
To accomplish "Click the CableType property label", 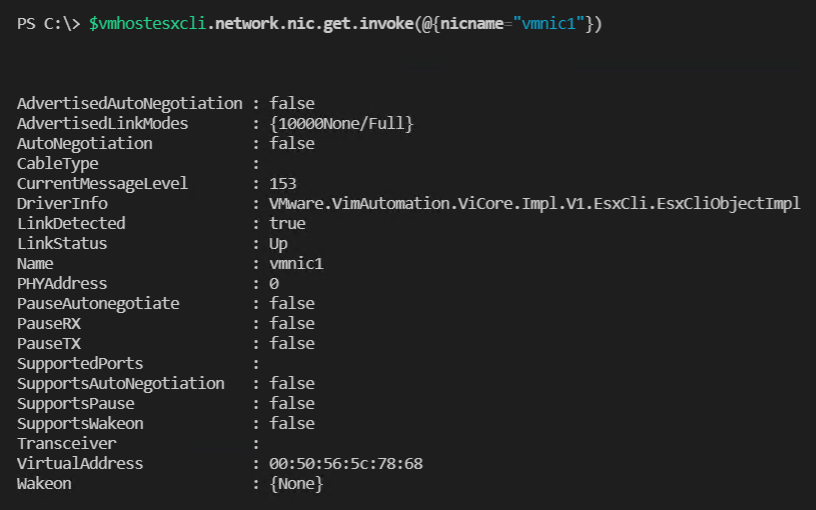I will [x=58, y=163].
